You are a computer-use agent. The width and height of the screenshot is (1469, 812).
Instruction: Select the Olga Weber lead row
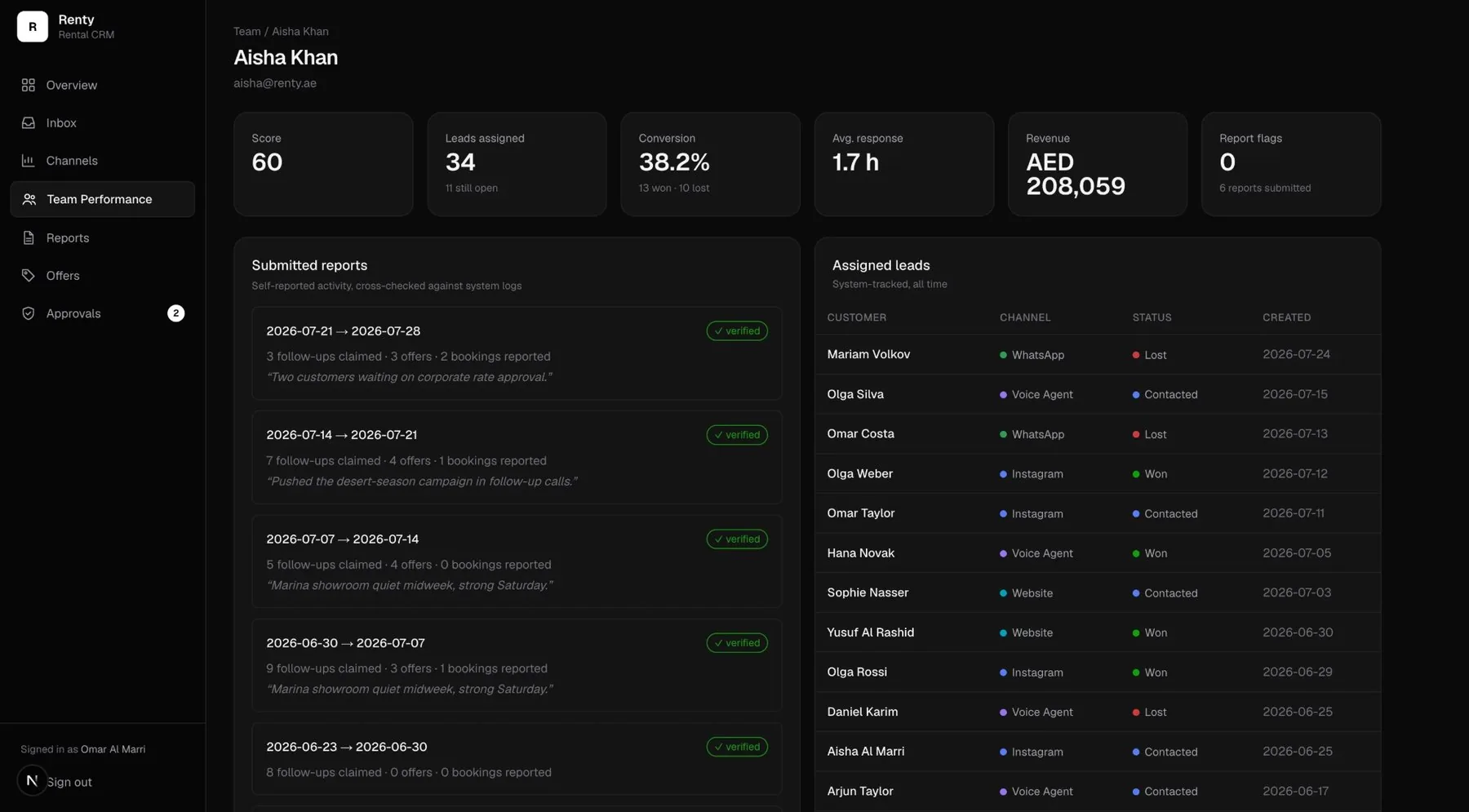[1098, 473]
